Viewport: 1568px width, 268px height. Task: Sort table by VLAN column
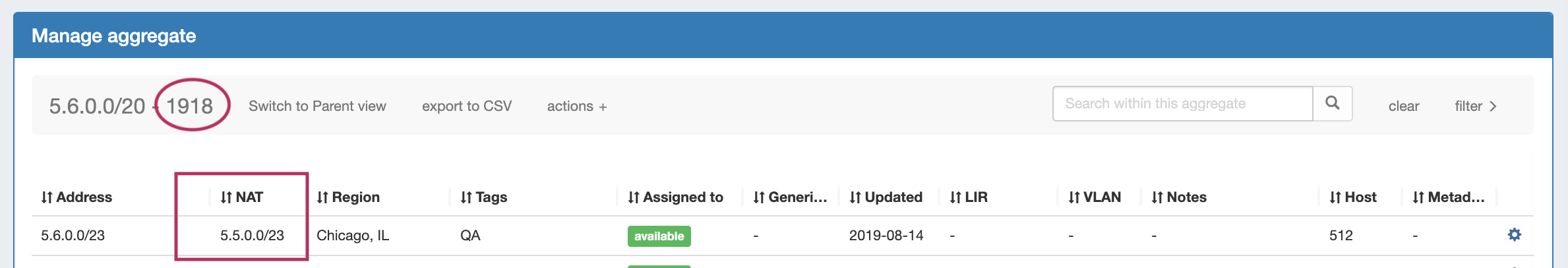(1095, 197)
